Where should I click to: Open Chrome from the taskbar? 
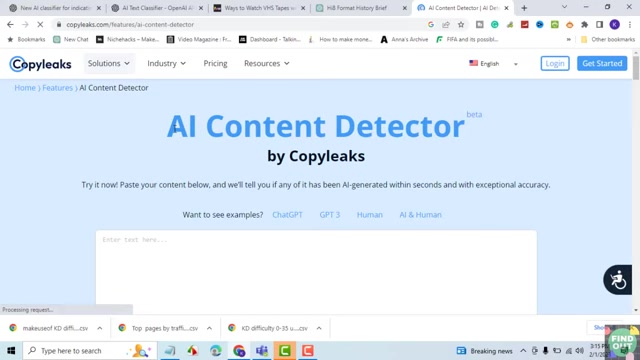tap(239, 351)
